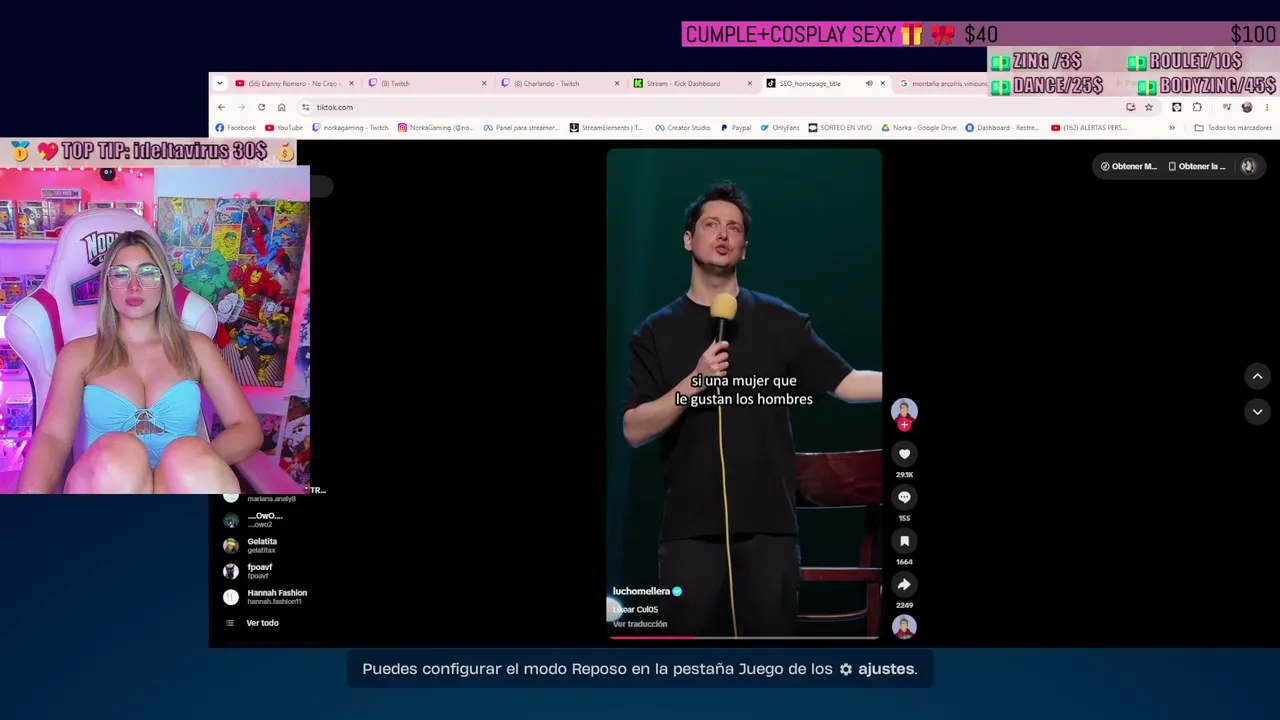Image resolution: width=1280 pixels, height=720 pixels.
Task: Like the TikTok video with heart icon
Action: pos(904,454)
